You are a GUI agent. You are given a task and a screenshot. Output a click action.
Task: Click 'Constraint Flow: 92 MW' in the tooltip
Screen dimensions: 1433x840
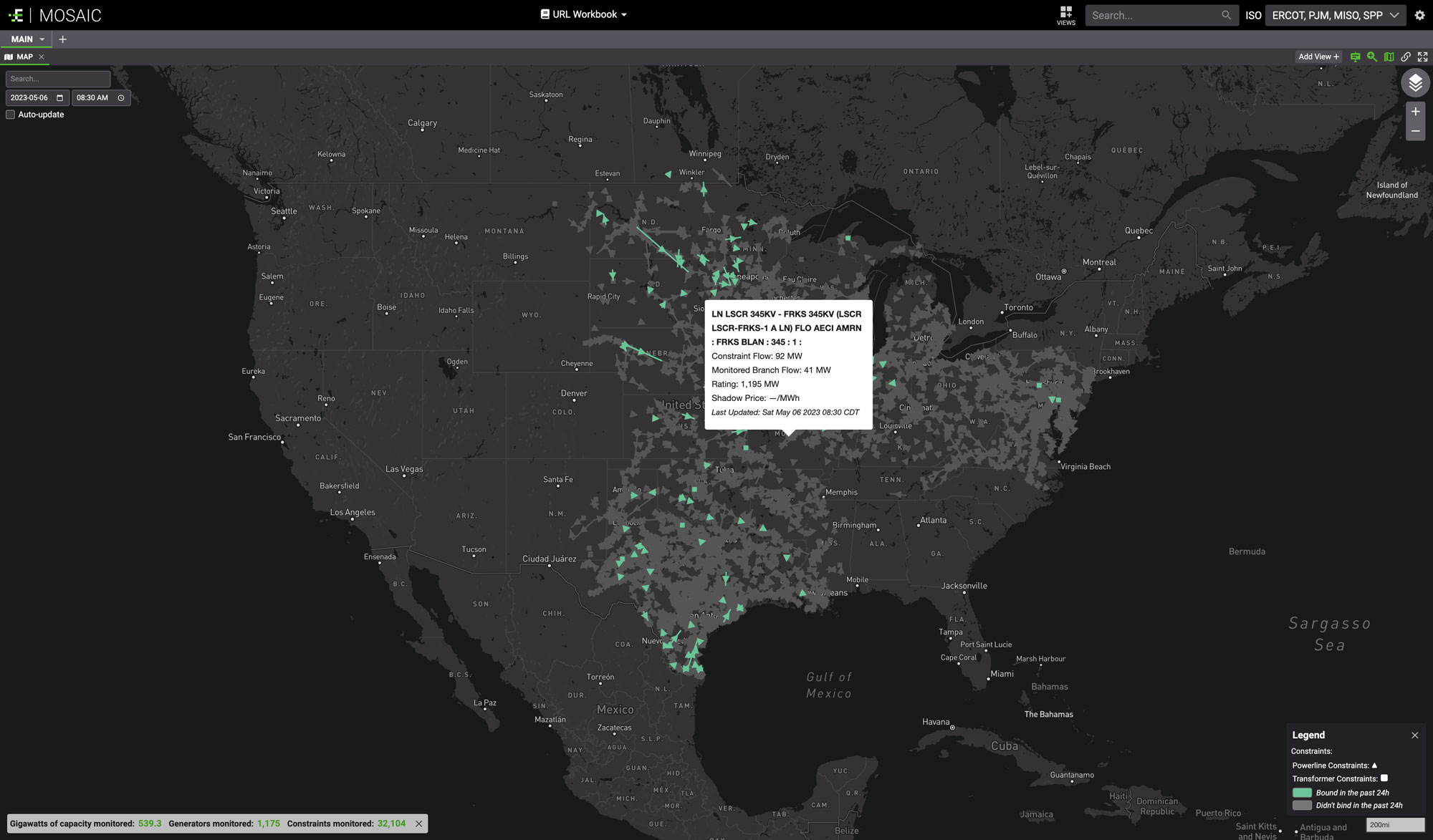[757, 356]
